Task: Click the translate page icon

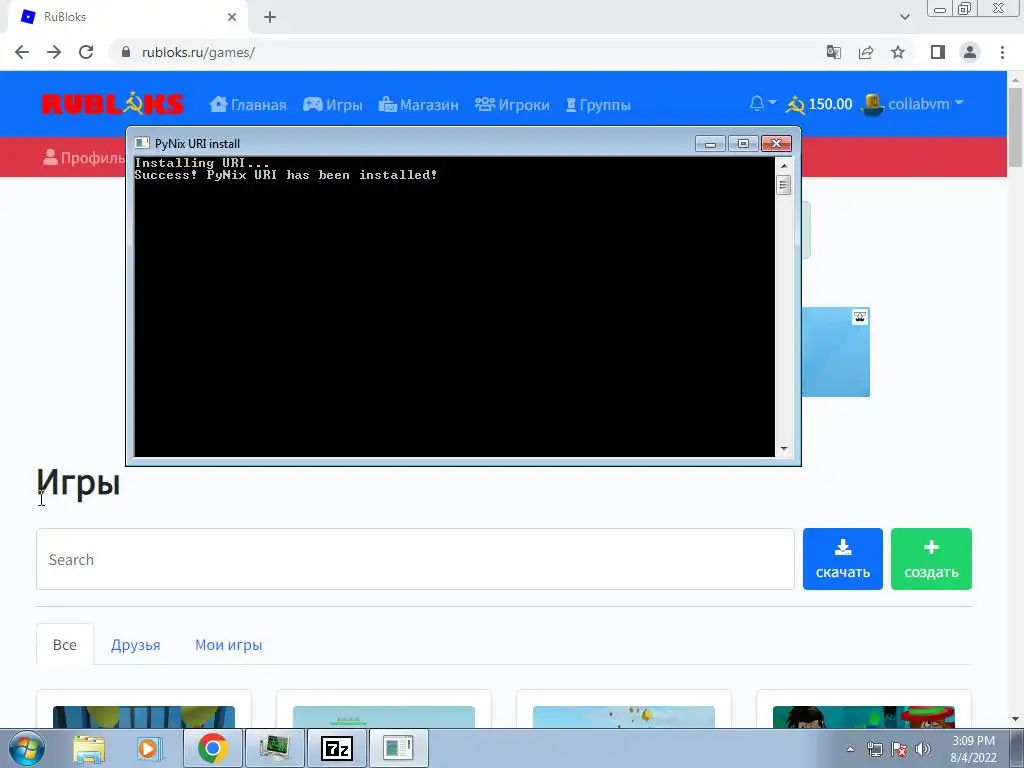Action: [834, 52]
